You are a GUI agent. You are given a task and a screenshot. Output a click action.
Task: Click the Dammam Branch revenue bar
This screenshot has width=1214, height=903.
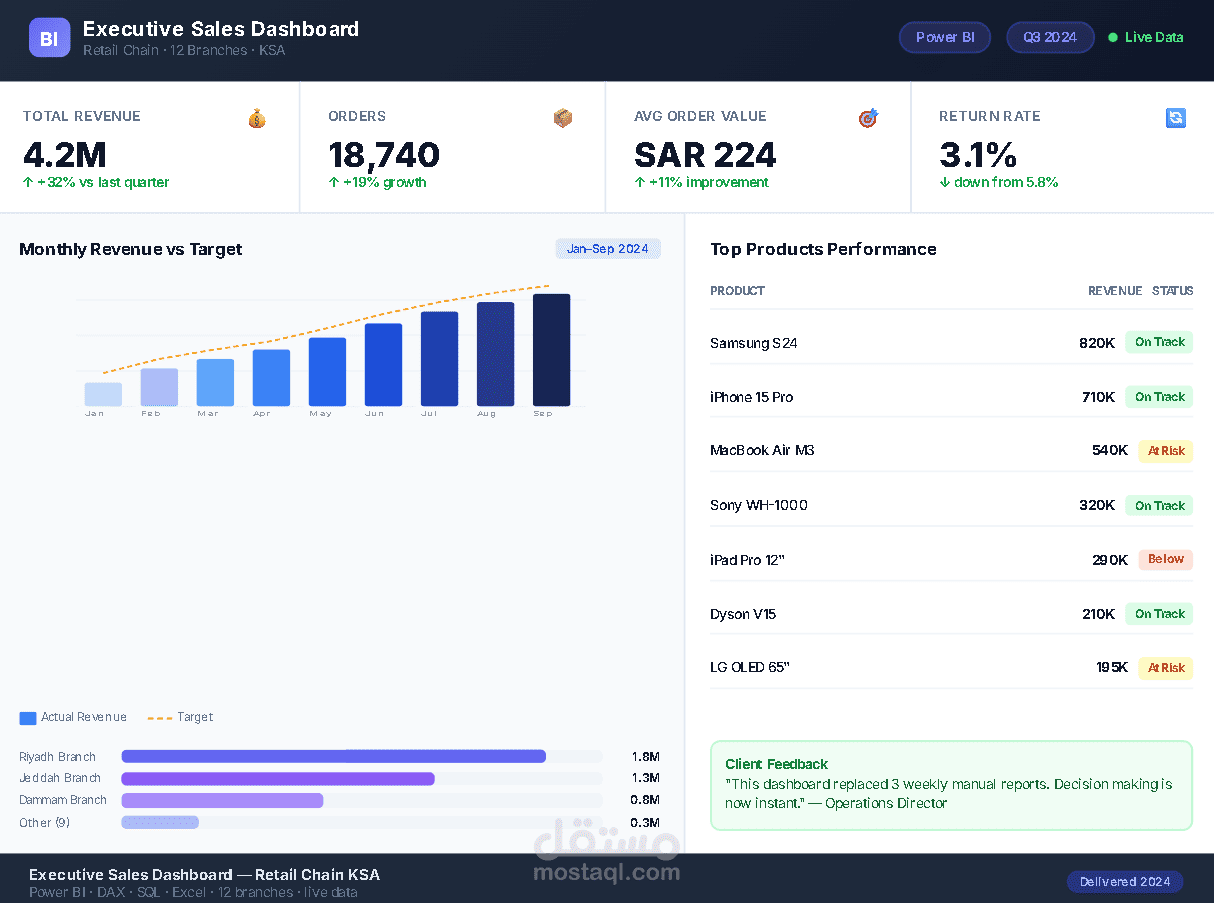coord(222,800)
